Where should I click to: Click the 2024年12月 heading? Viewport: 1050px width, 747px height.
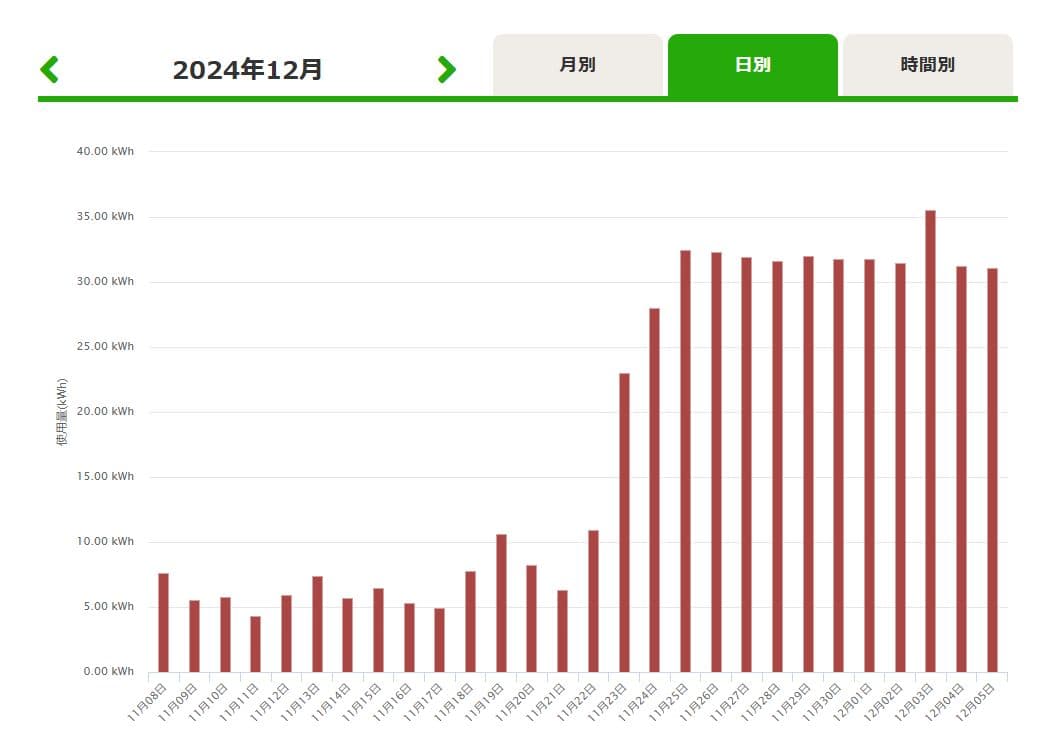coord(247,70)
